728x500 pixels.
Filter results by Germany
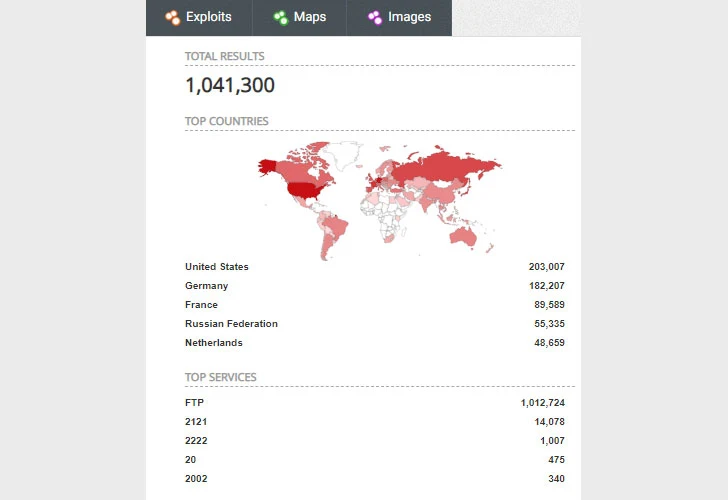[207, 286]
